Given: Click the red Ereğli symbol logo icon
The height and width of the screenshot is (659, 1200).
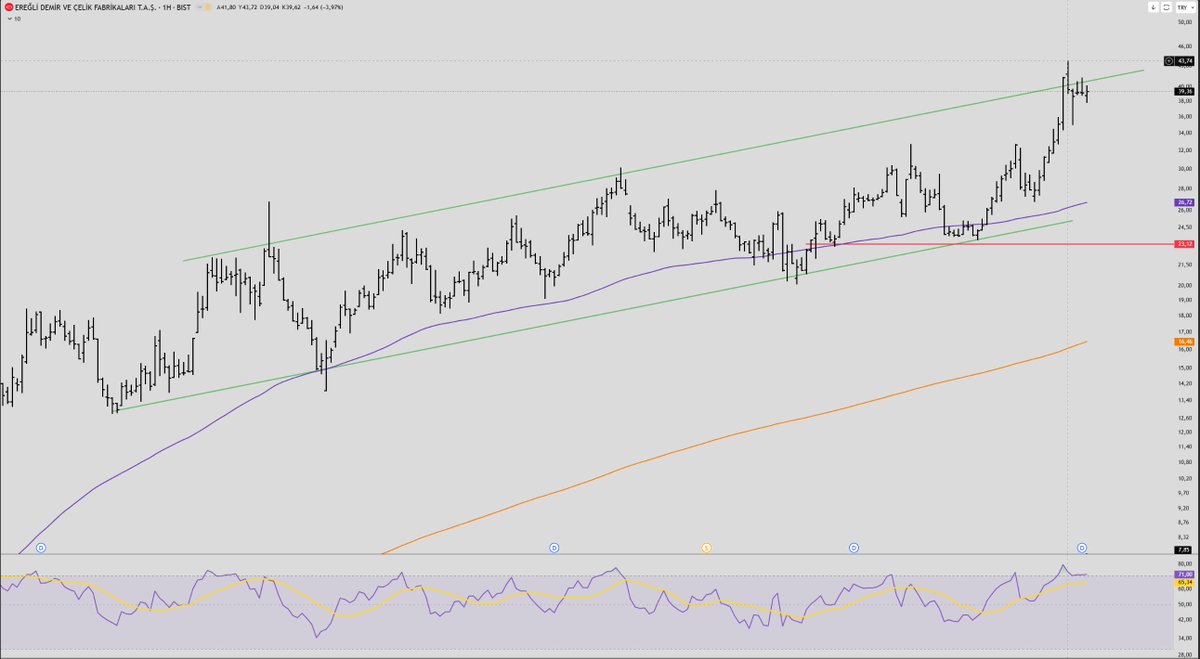Looking at the screenshot, I should [8, 7].
